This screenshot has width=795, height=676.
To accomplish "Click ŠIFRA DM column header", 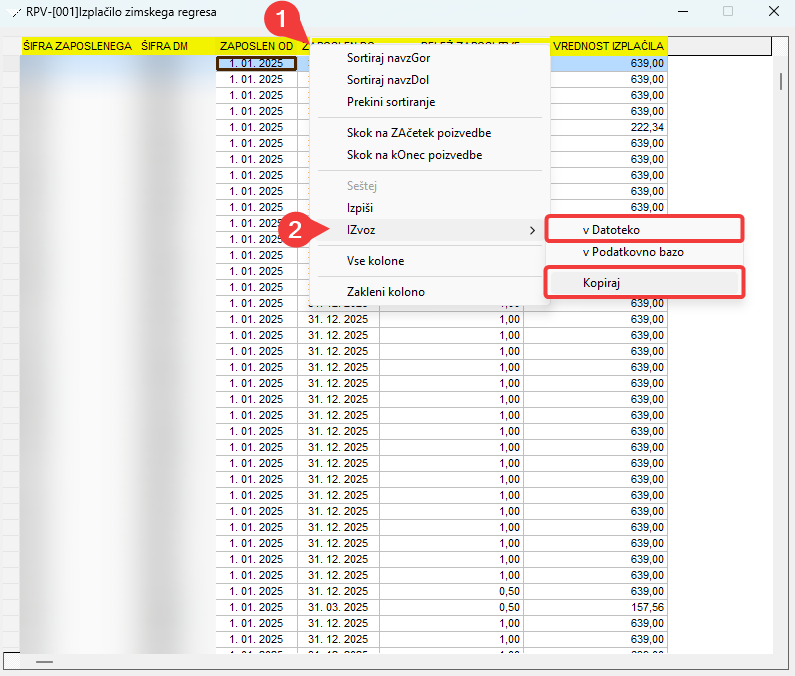I will [164, 46].
